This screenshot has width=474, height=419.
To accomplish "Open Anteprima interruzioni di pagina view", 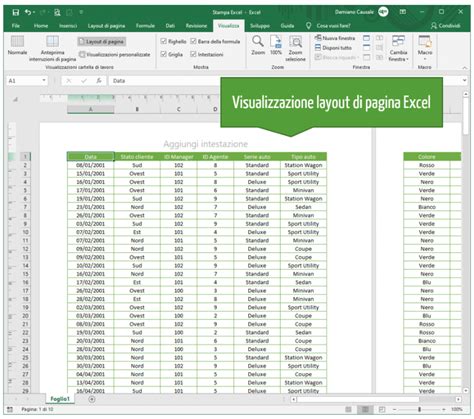I will pyautogui.click(x=53, y=48).
